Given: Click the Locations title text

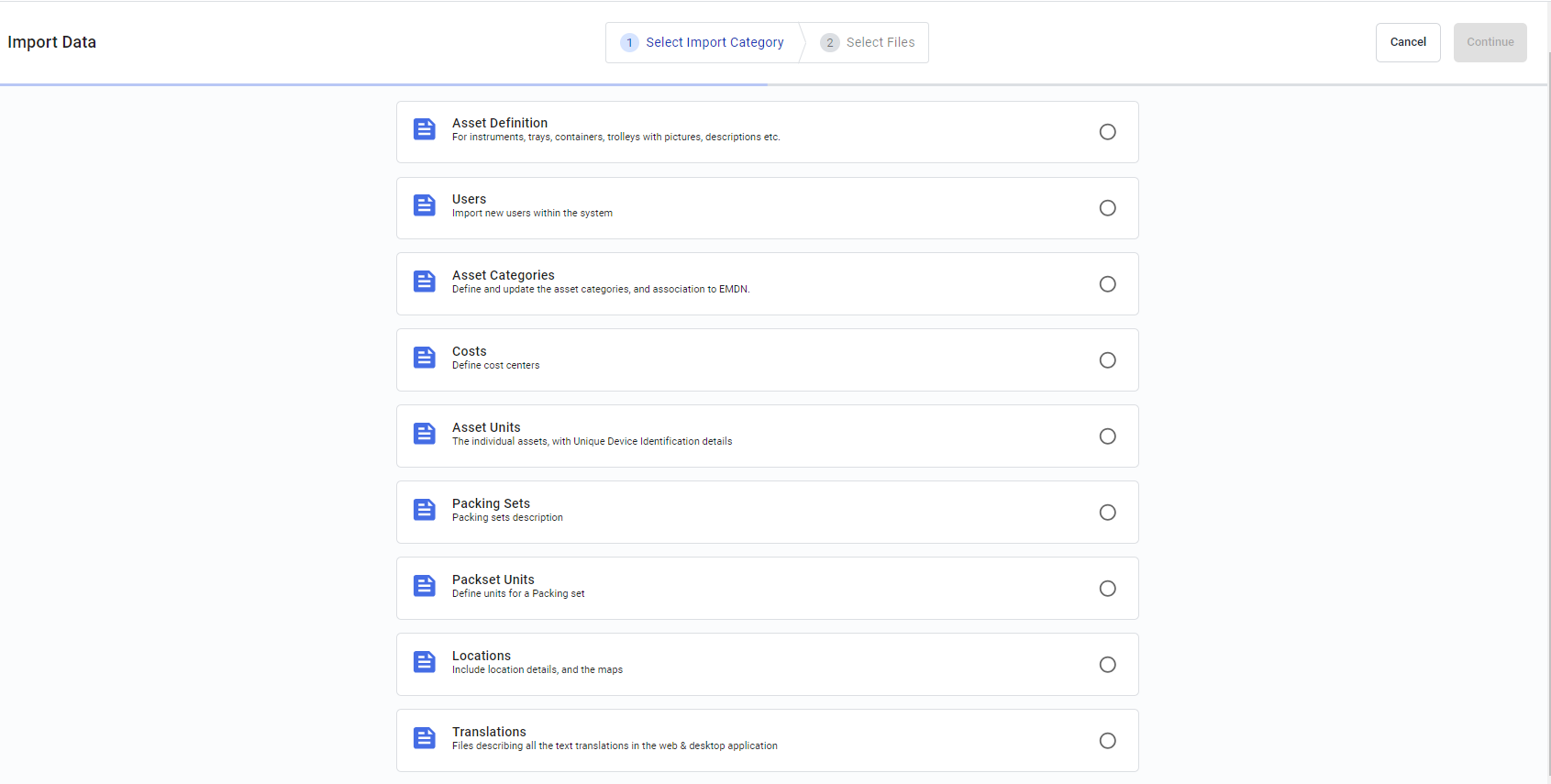Looking at the screenshot, I should click(482, 656).
